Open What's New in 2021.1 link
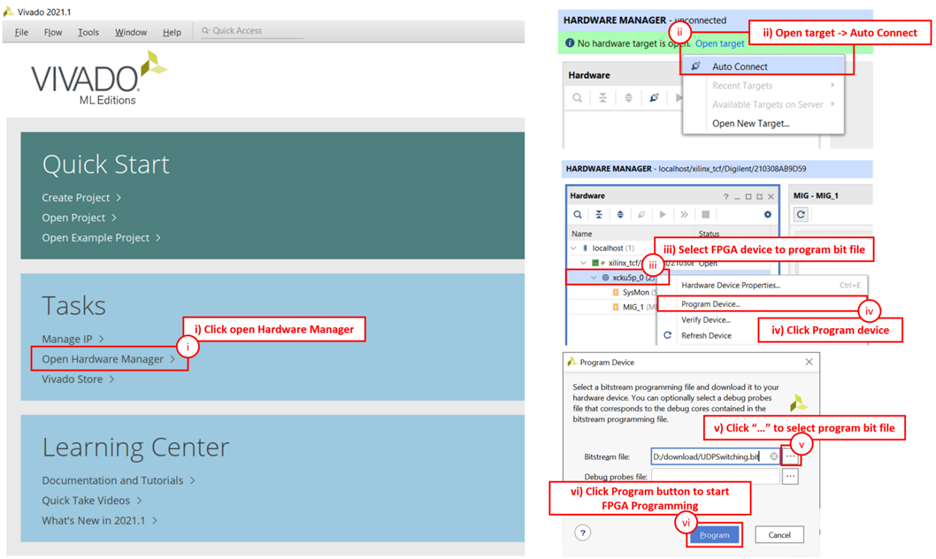Screen dimensions: 936x559 tap(99, 521)
